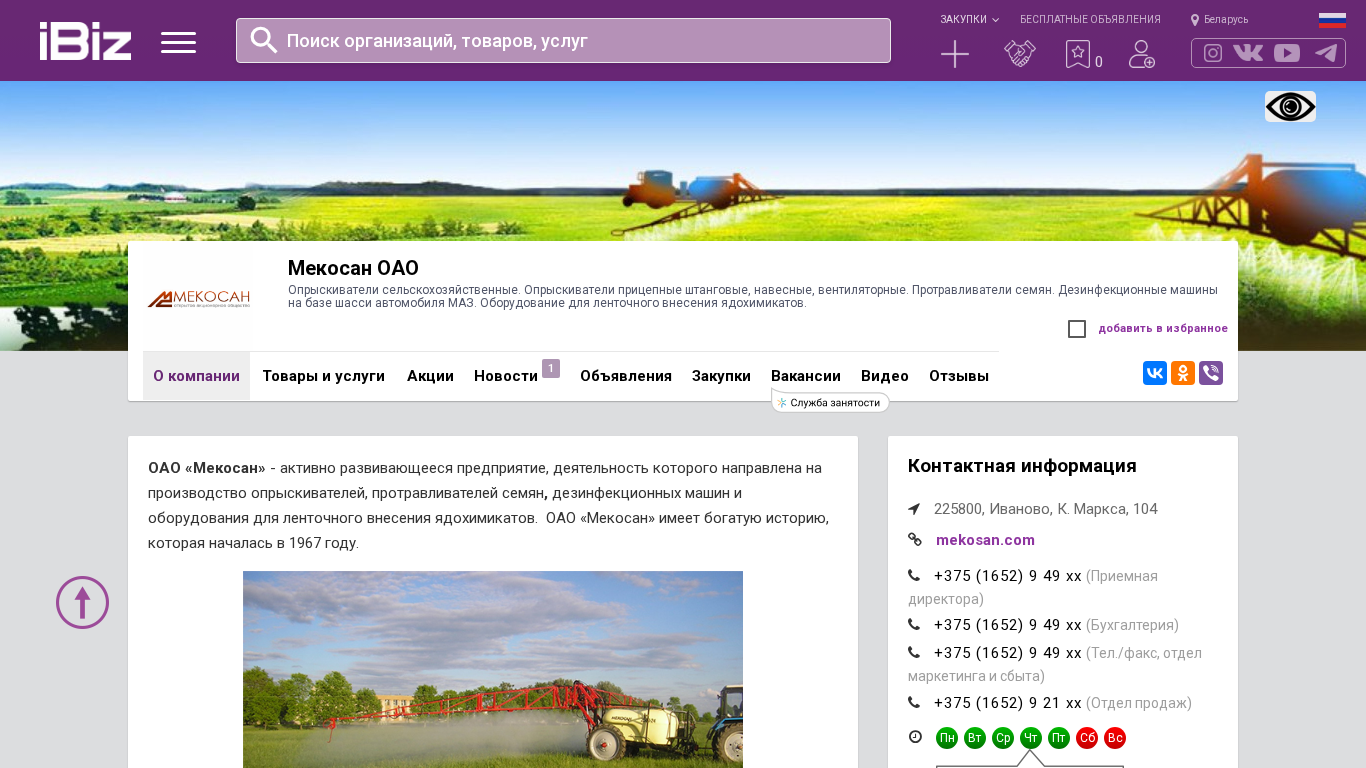Open the Вакансии tab
1366x768 pixels.
tap(806, 376)
